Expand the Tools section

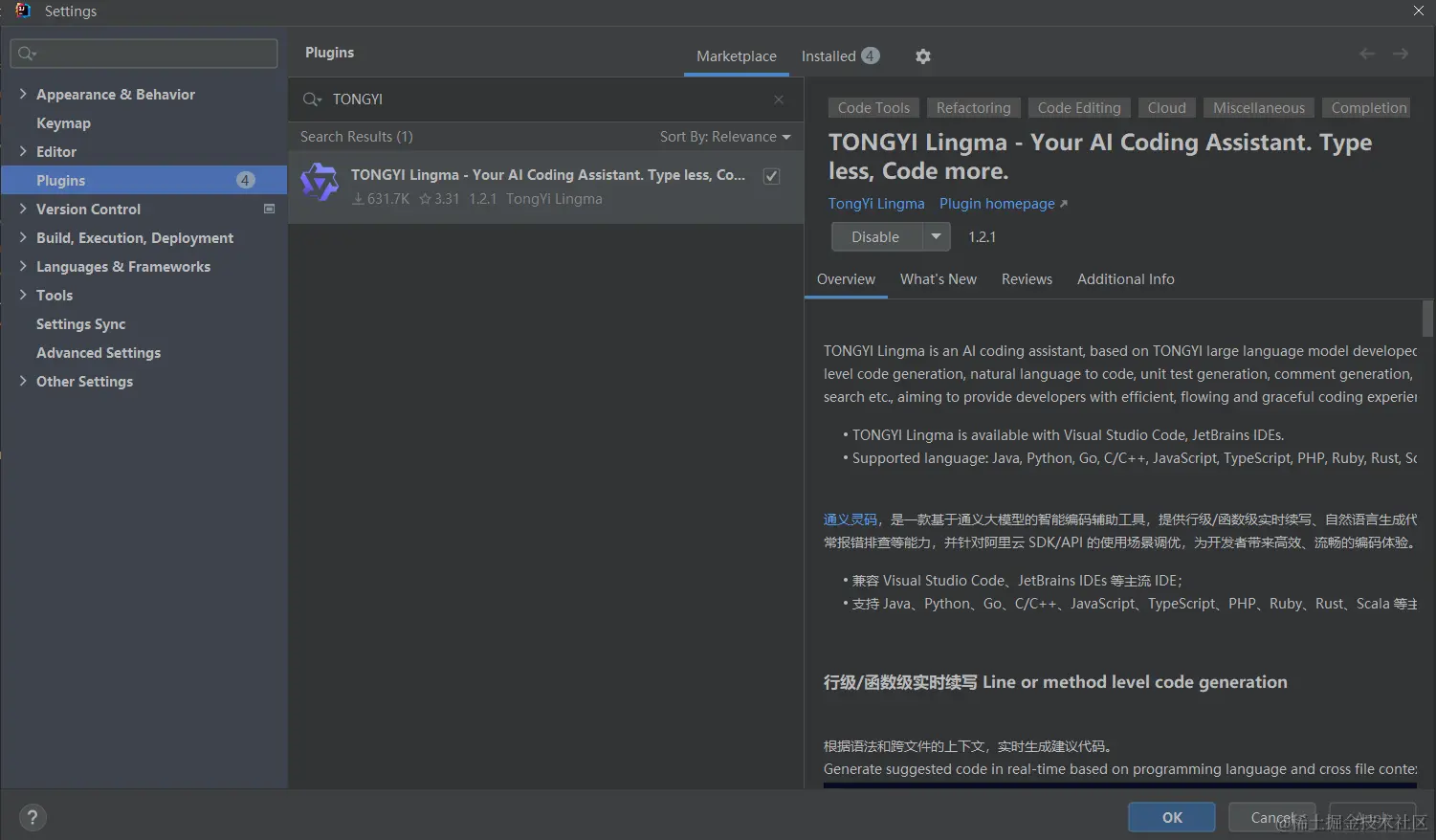(x=23, y=295)
